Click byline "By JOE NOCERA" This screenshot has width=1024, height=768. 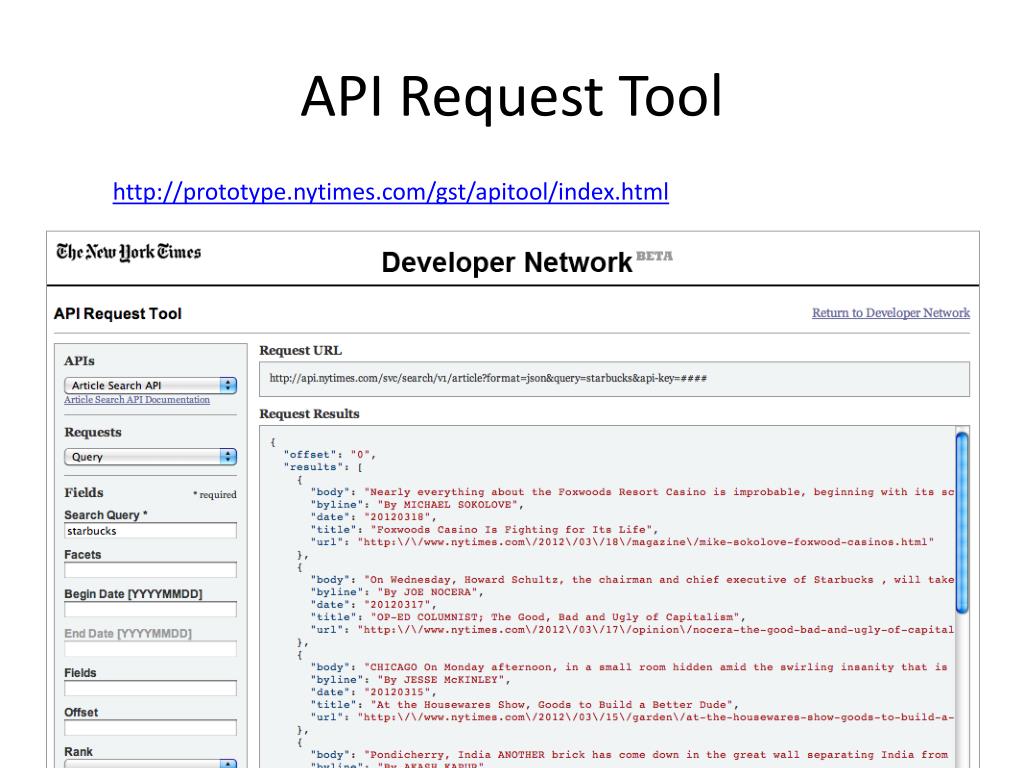click(x=397, y=592)
